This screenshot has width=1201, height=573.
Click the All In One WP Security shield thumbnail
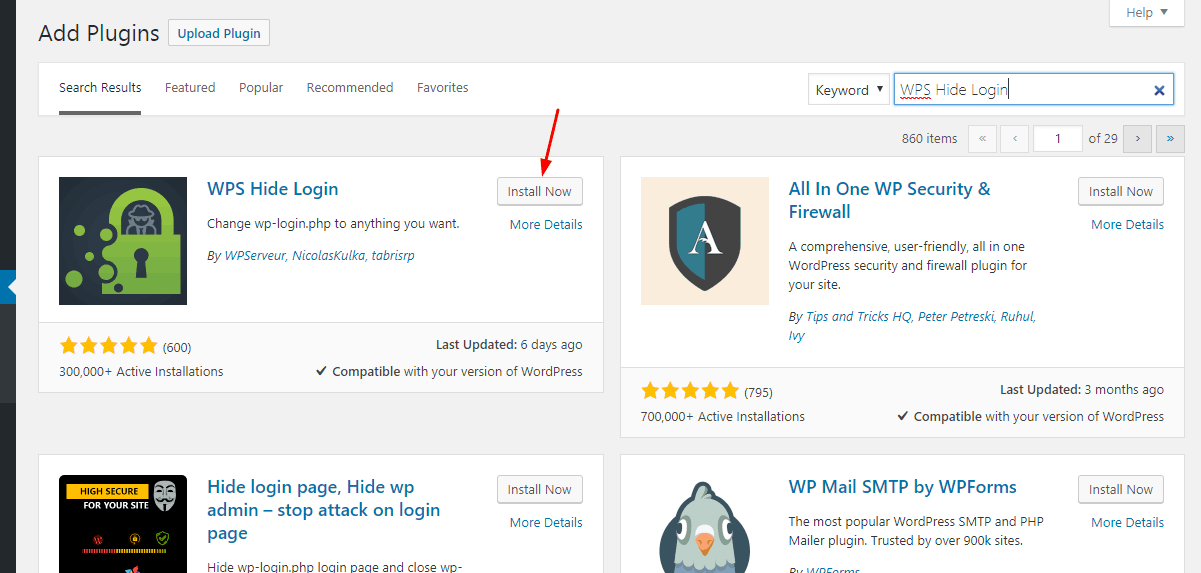[705, 241]
